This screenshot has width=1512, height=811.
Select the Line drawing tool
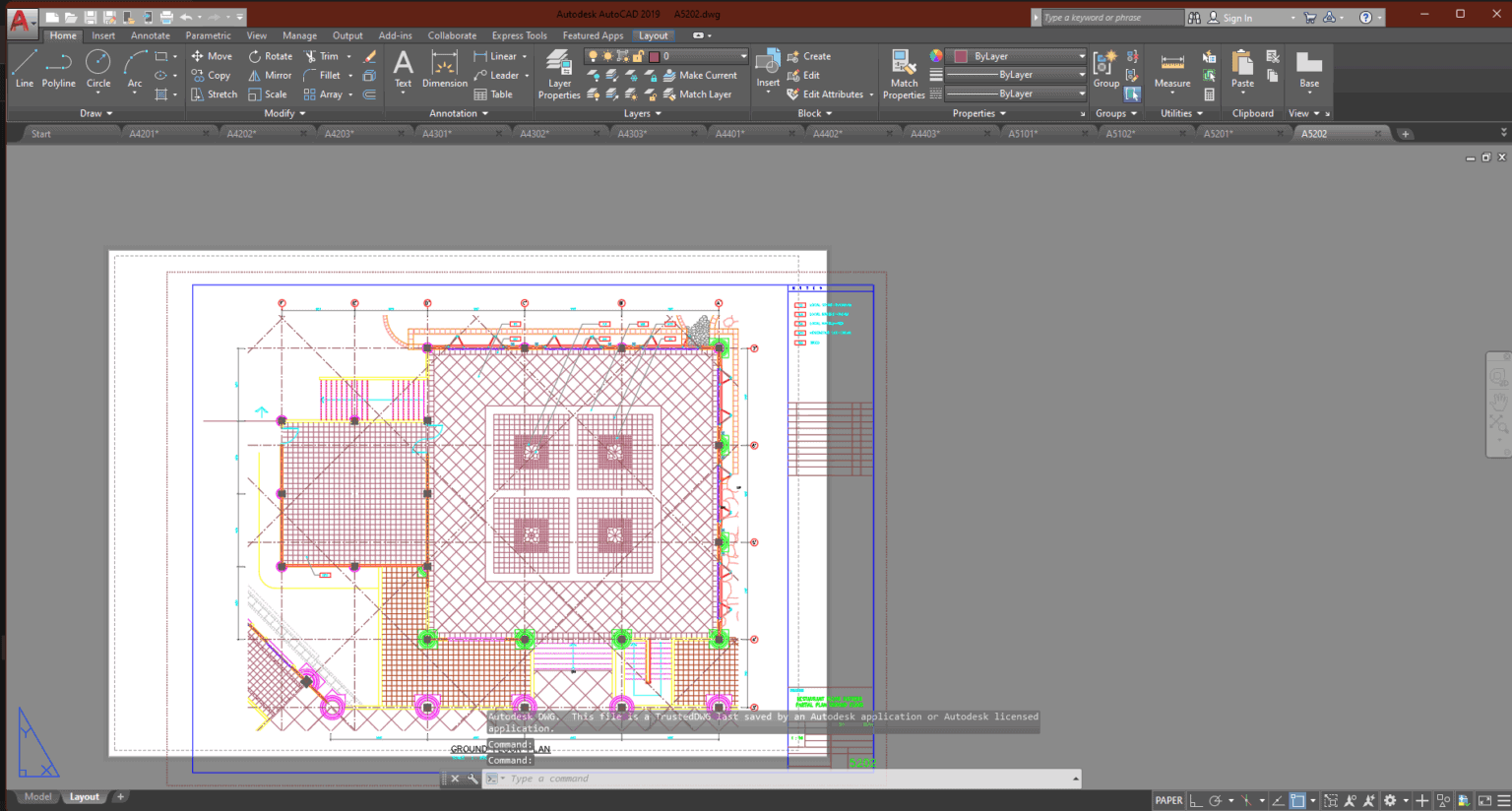point(25,69)
